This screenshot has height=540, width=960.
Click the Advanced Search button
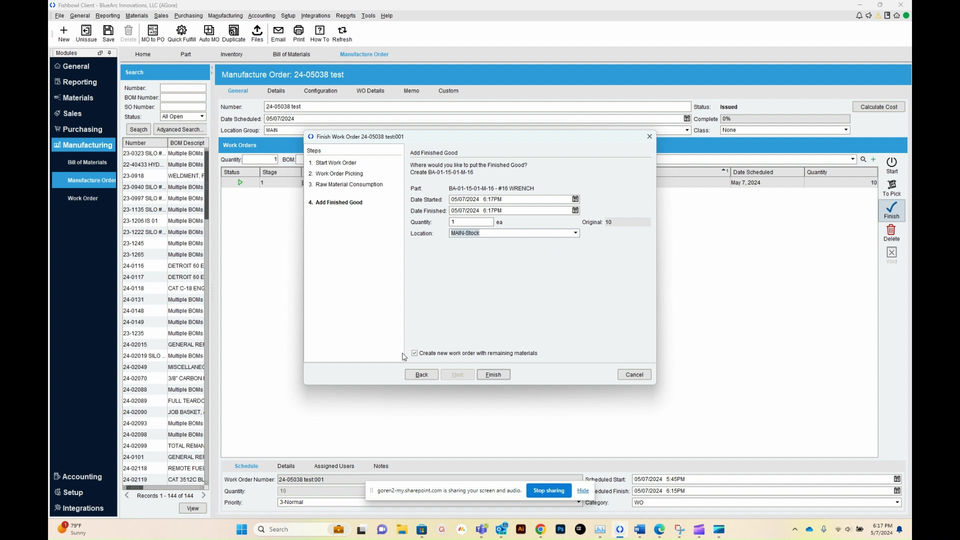tap(178, 129)
